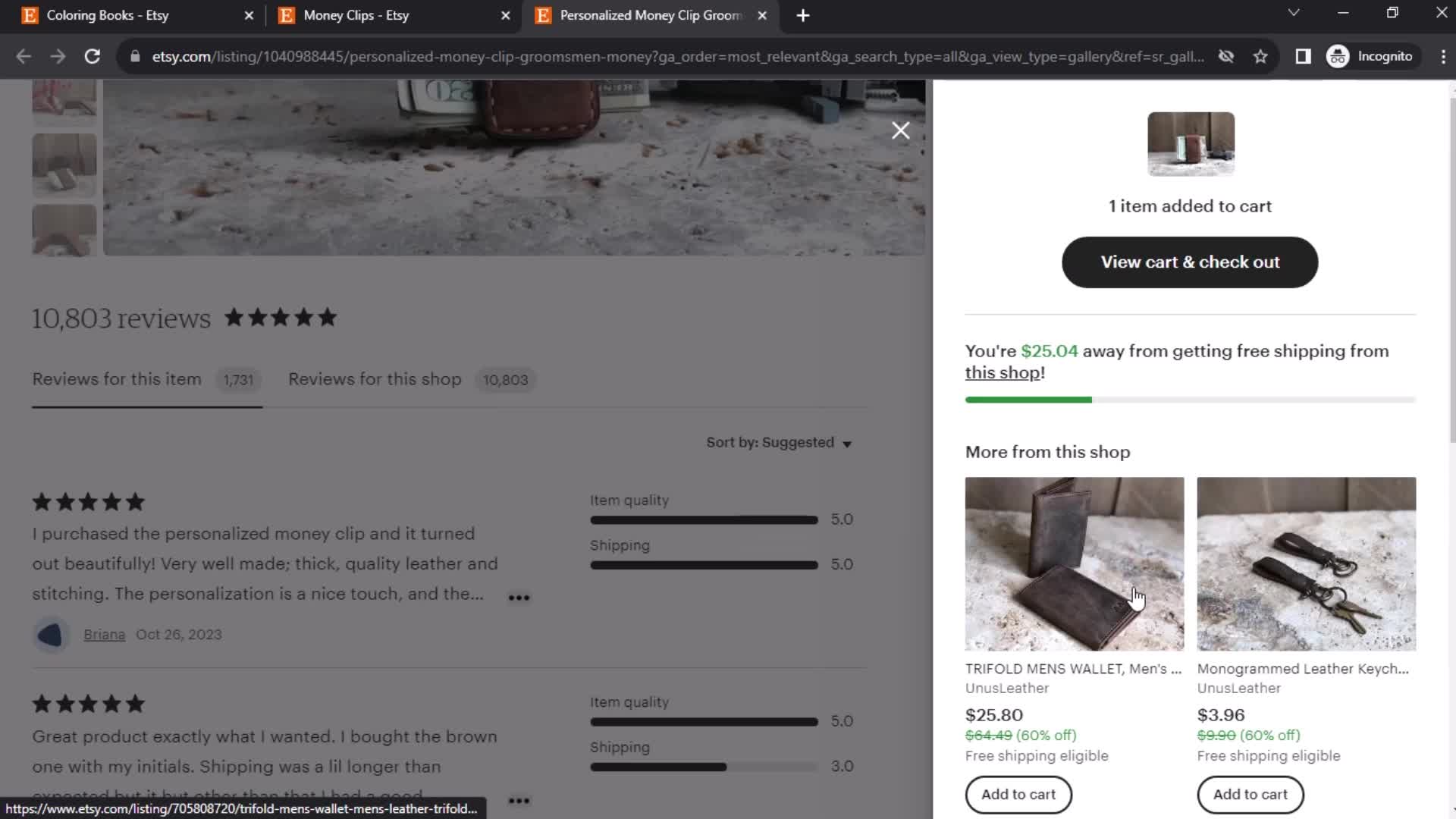Click the Incognito mode icon
The width and height of the screenshot is (1456, 819).
[x=1340, y=56]
